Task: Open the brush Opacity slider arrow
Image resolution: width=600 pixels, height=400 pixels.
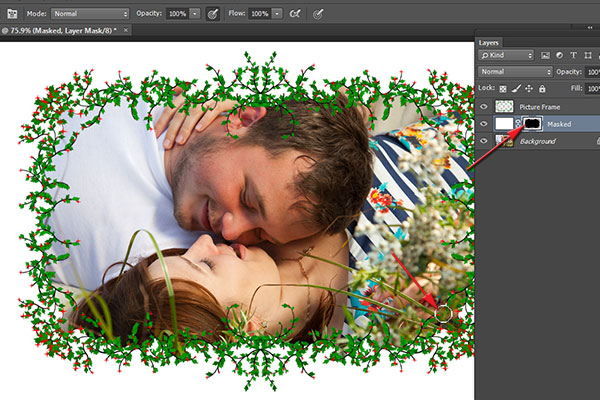Action: pos(195,14)
